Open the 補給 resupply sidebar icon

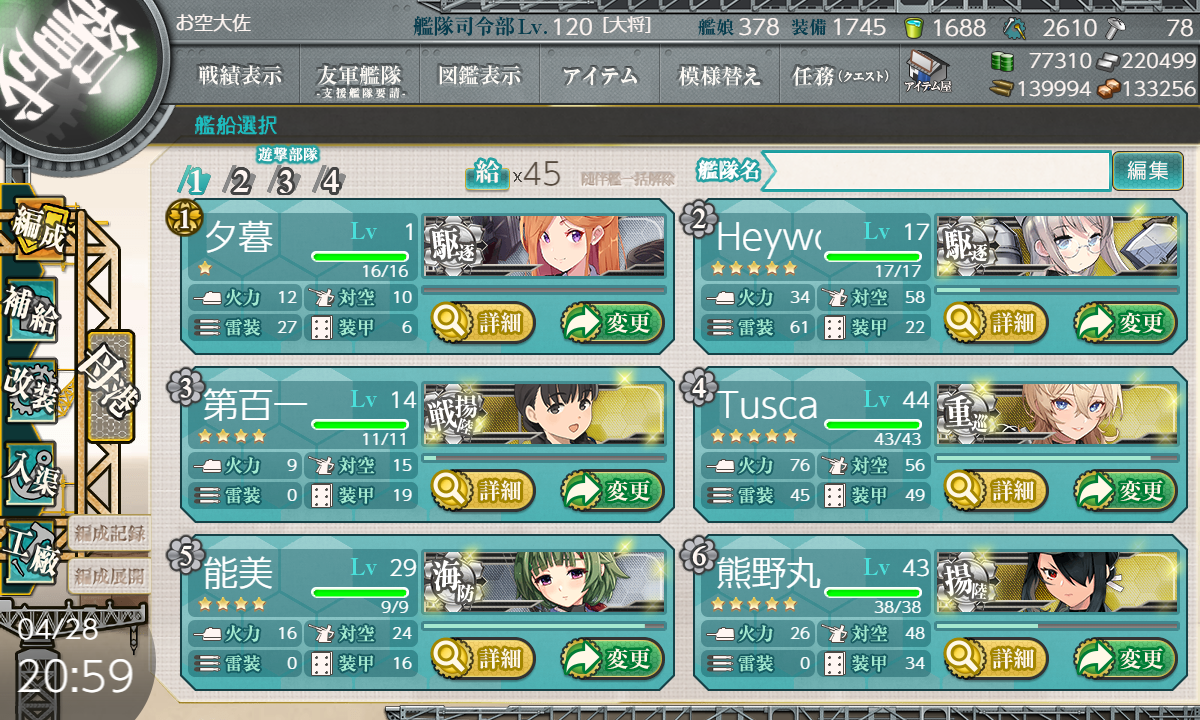[x=32, y=312]
